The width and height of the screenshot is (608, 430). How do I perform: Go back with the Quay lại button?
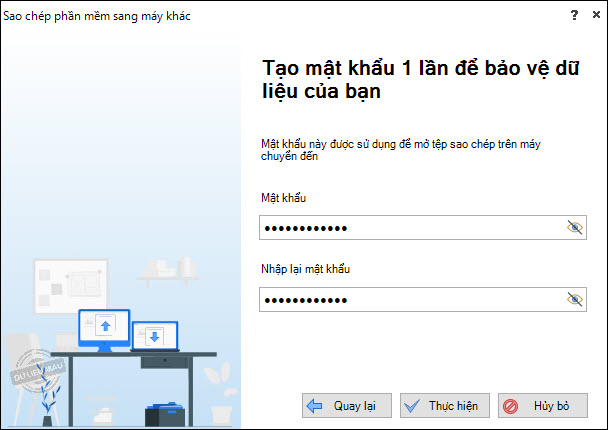[x=347, y=406]
